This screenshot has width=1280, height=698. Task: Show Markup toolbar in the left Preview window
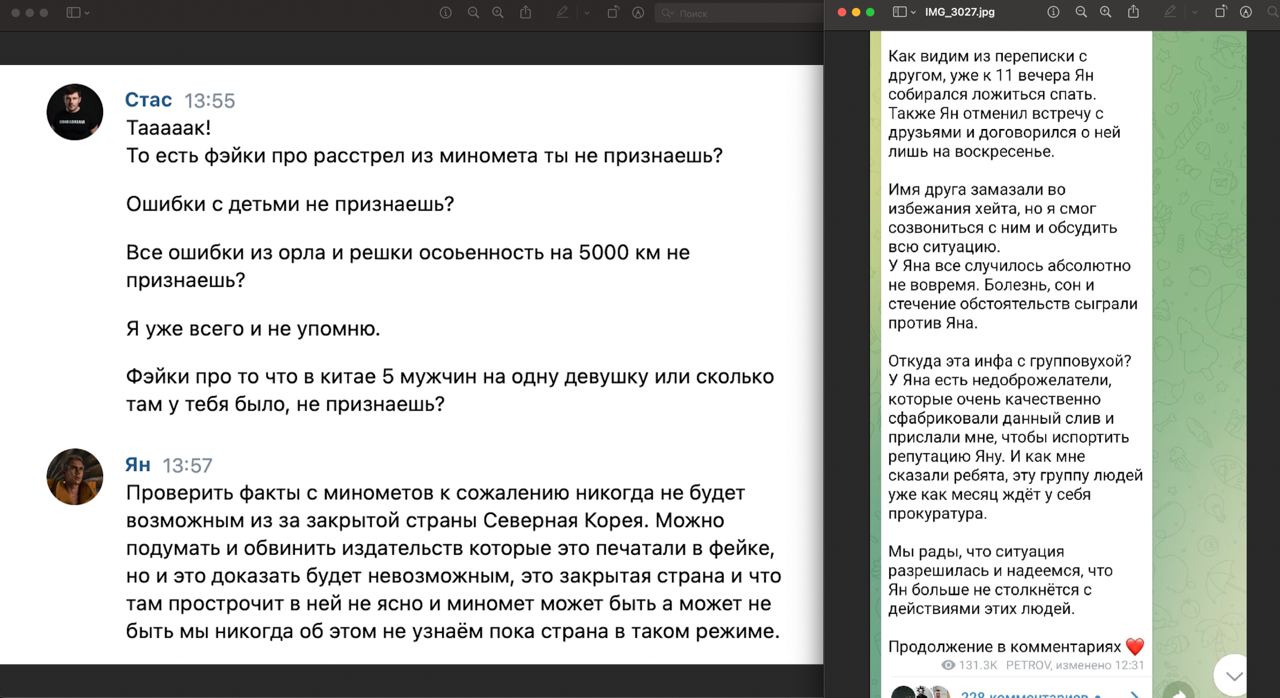(638, 13)
